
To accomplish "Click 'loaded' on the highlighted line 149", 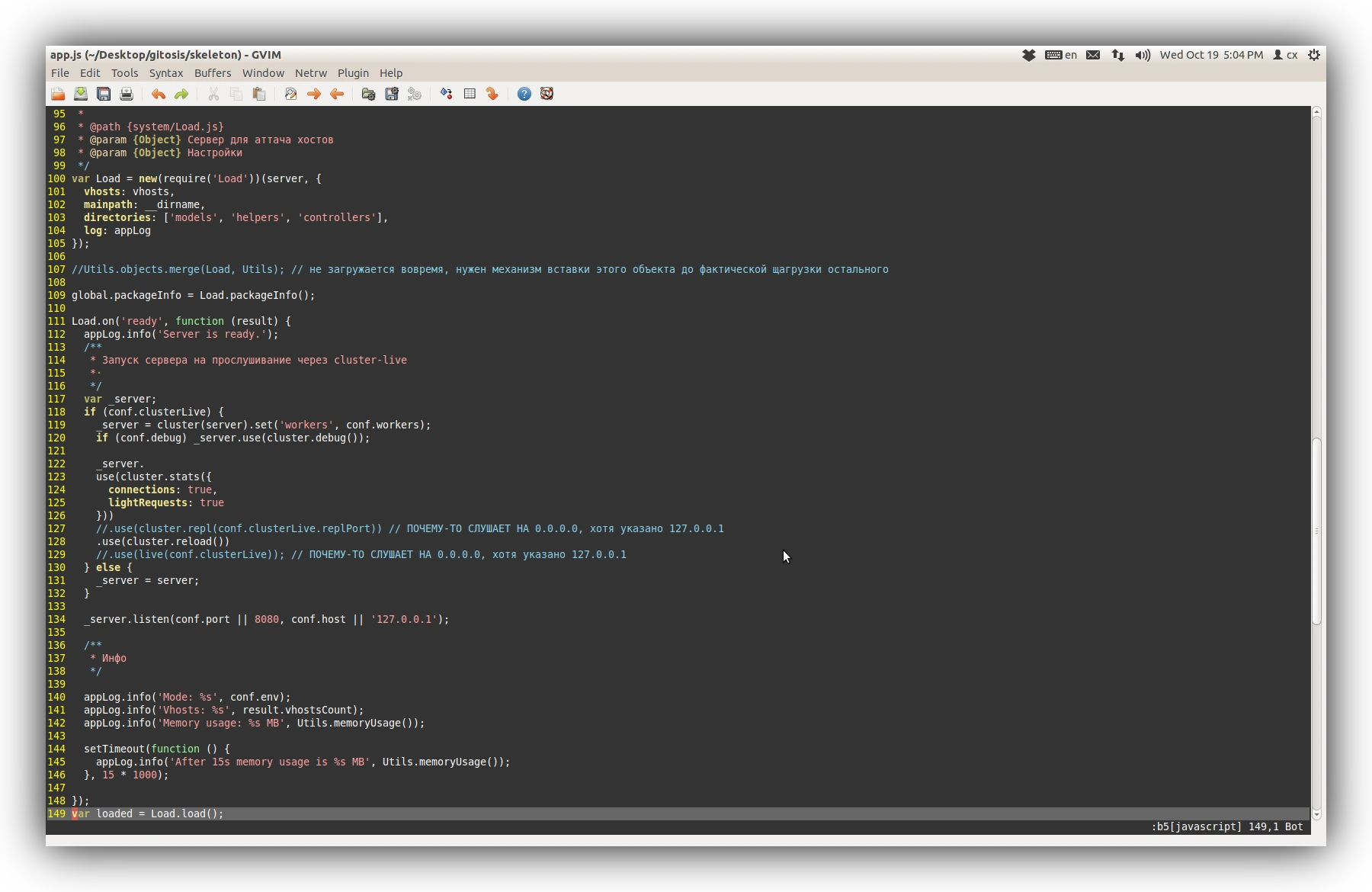I will point(114,813).
